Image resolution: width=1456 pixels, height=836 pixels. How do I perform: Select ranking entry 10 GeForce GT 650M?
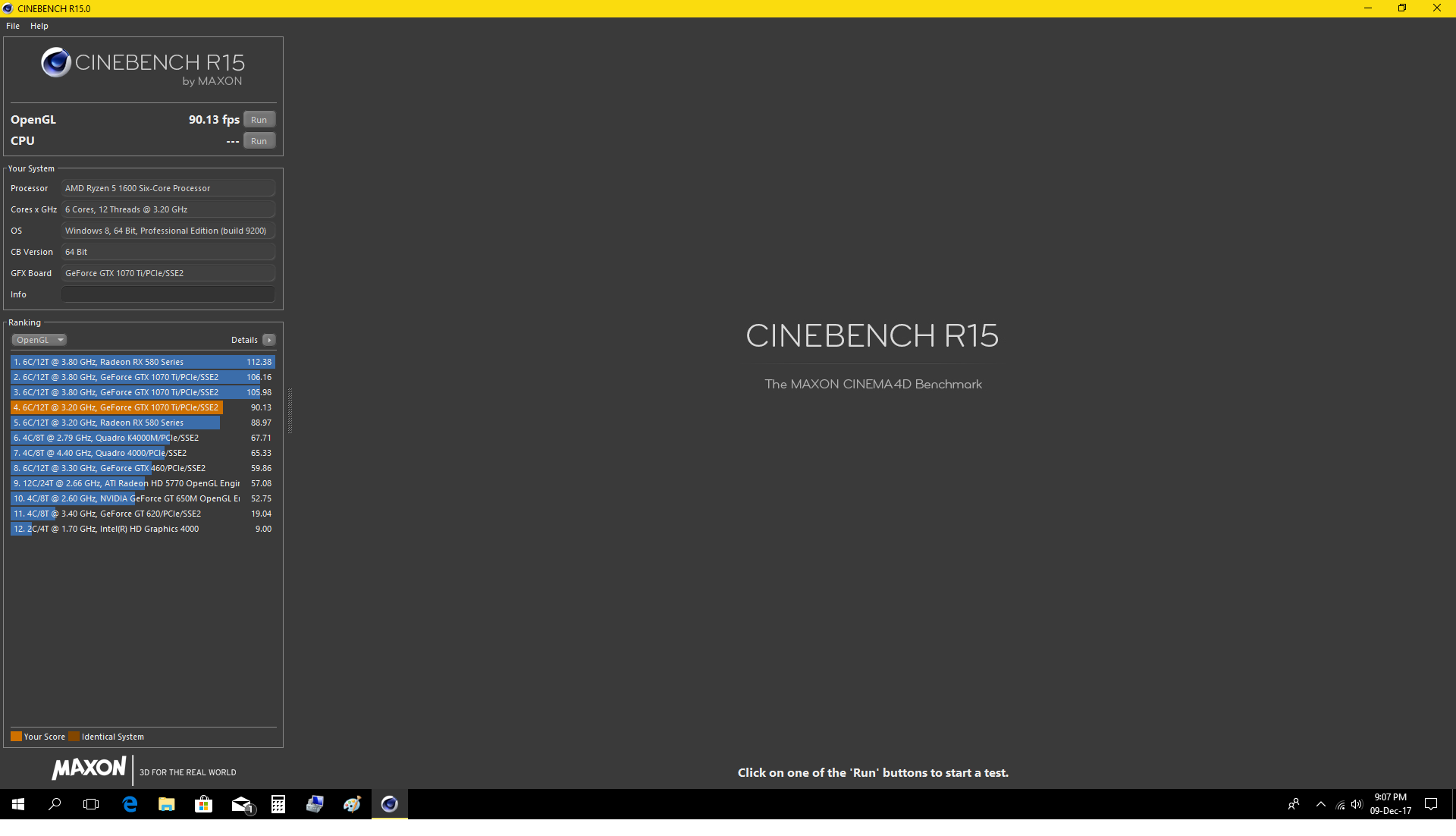143,498
